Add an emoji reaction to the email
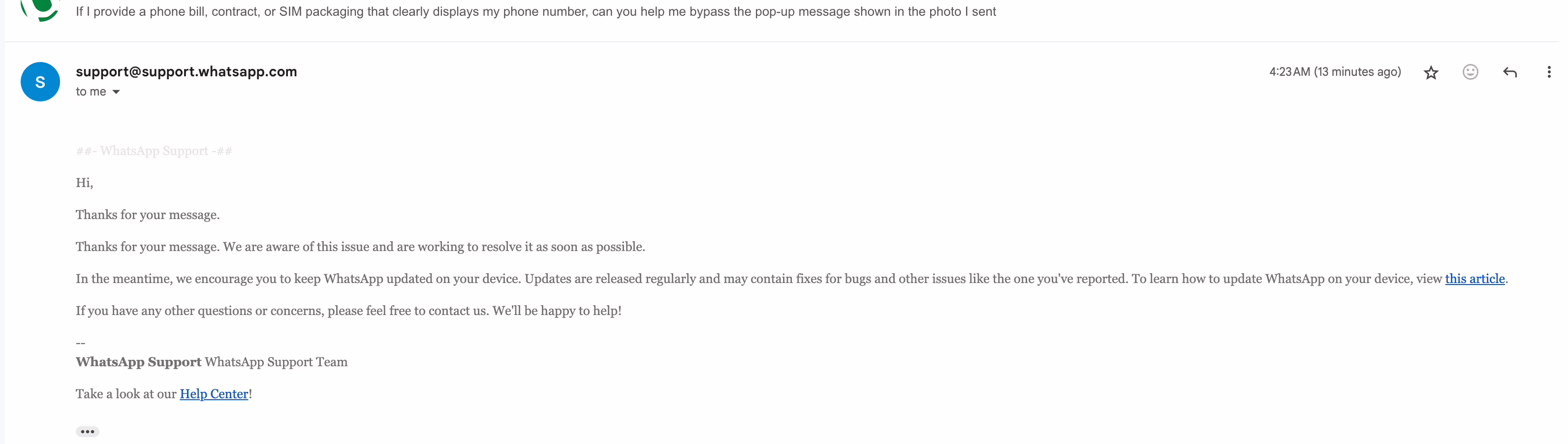Screen dimensions: 1568x444 (x=1470, y=72)
